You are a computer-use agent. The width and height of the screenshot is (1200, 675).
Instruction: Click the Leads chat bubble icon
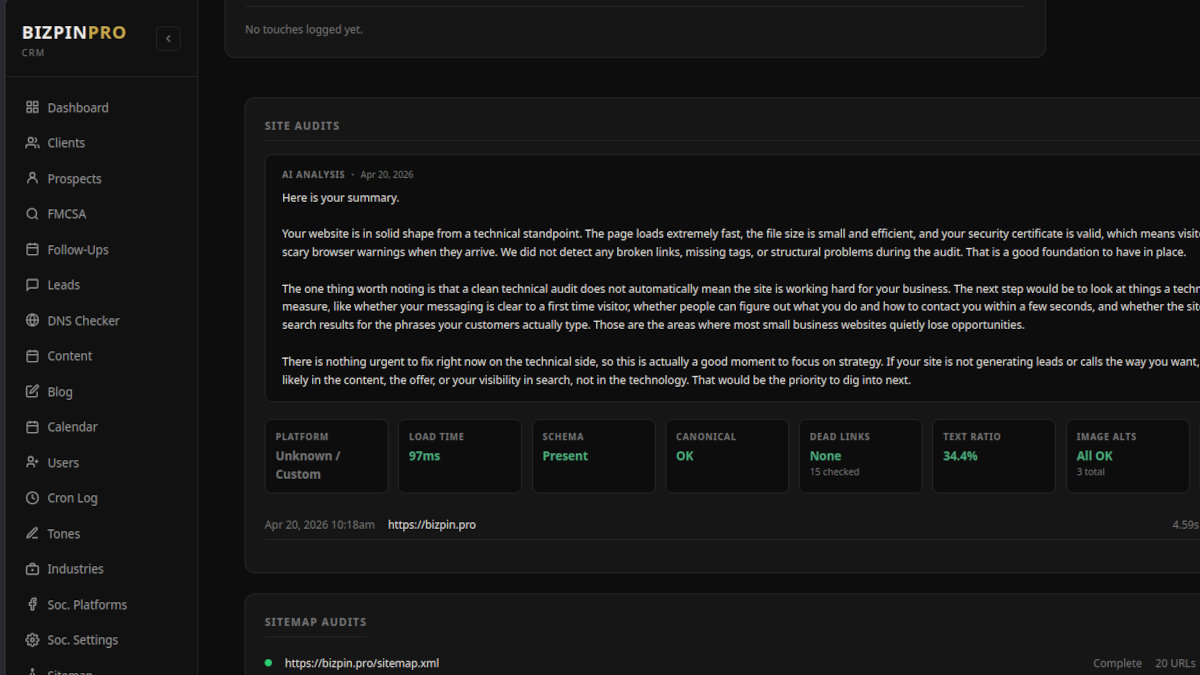tap(32, 285)
